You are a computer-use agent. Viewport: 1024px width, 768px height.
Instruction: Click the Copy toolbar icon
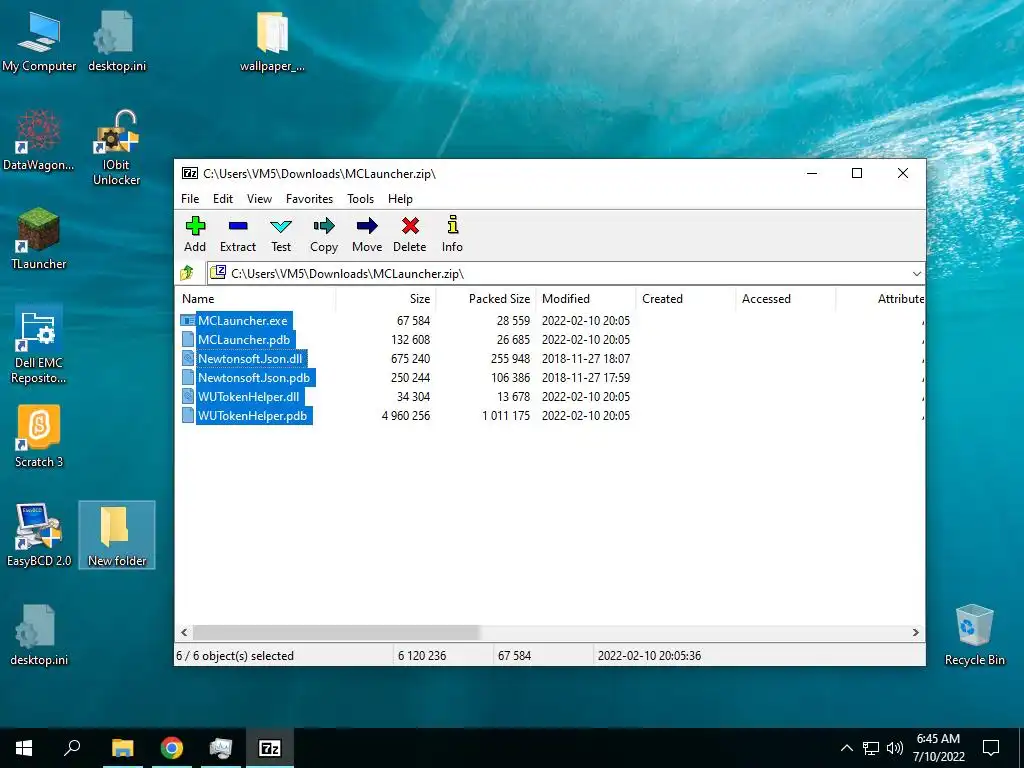point(324,226)
